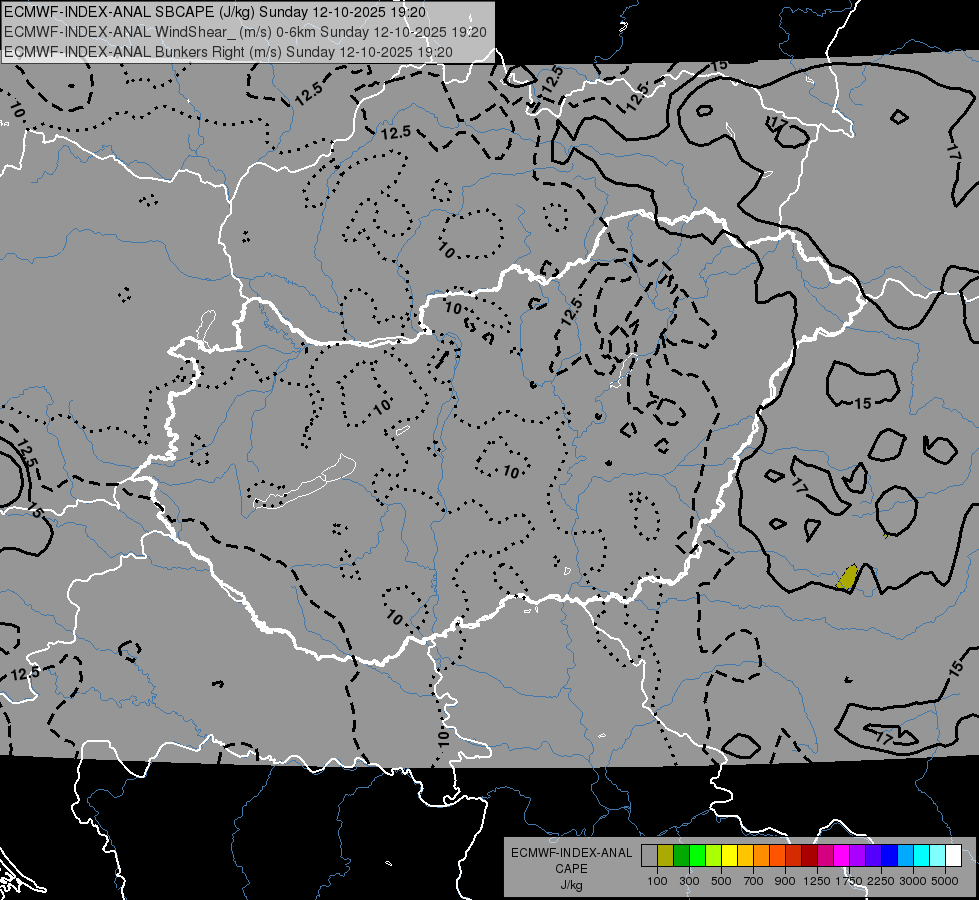Click the pure yellow 500 J/kg swatch
This screenshot has width=979, height=900.
[730, 856]
